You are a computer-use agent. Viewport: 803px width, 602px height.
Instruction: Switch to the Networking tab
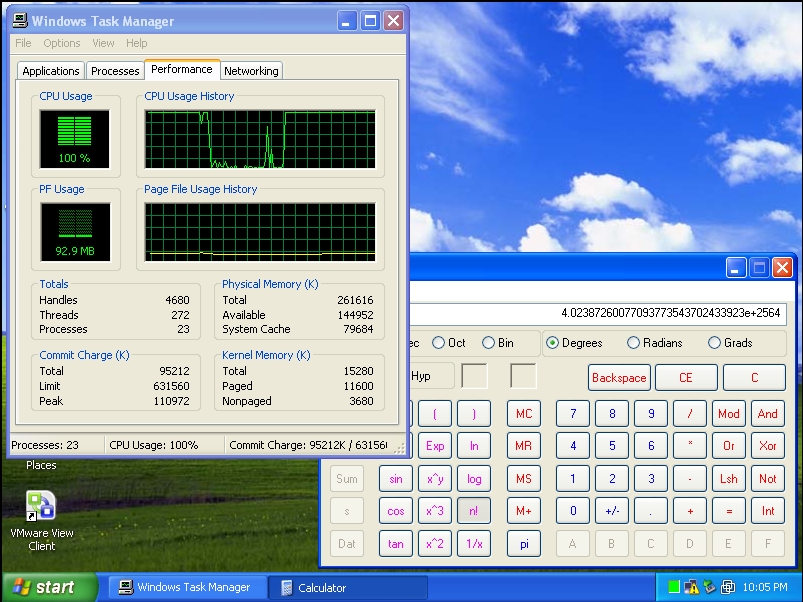251,71
